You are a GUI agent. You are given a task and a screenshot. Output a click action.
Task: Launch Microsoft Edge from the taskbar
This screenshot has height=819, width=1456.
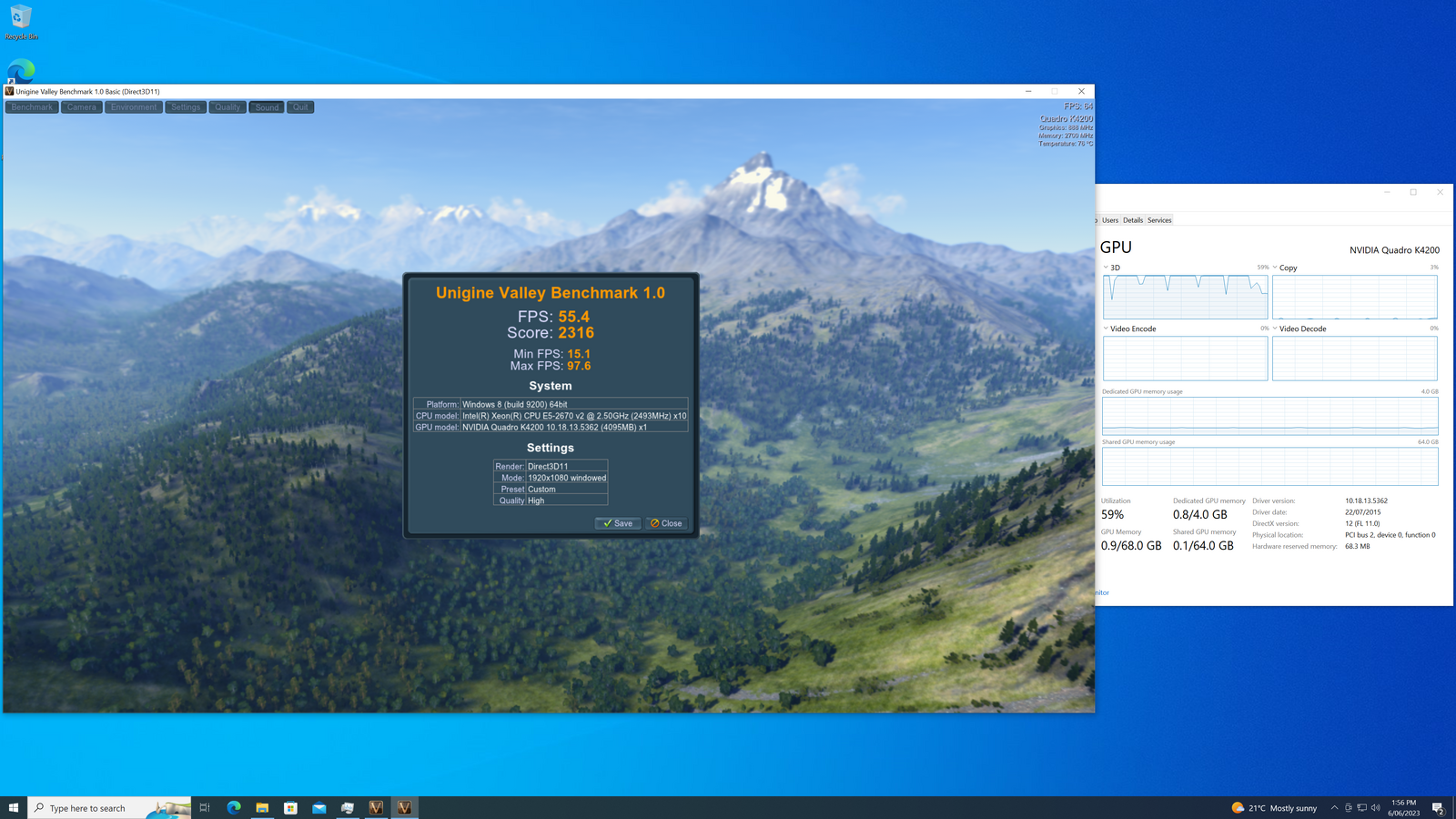click(234, 808)
